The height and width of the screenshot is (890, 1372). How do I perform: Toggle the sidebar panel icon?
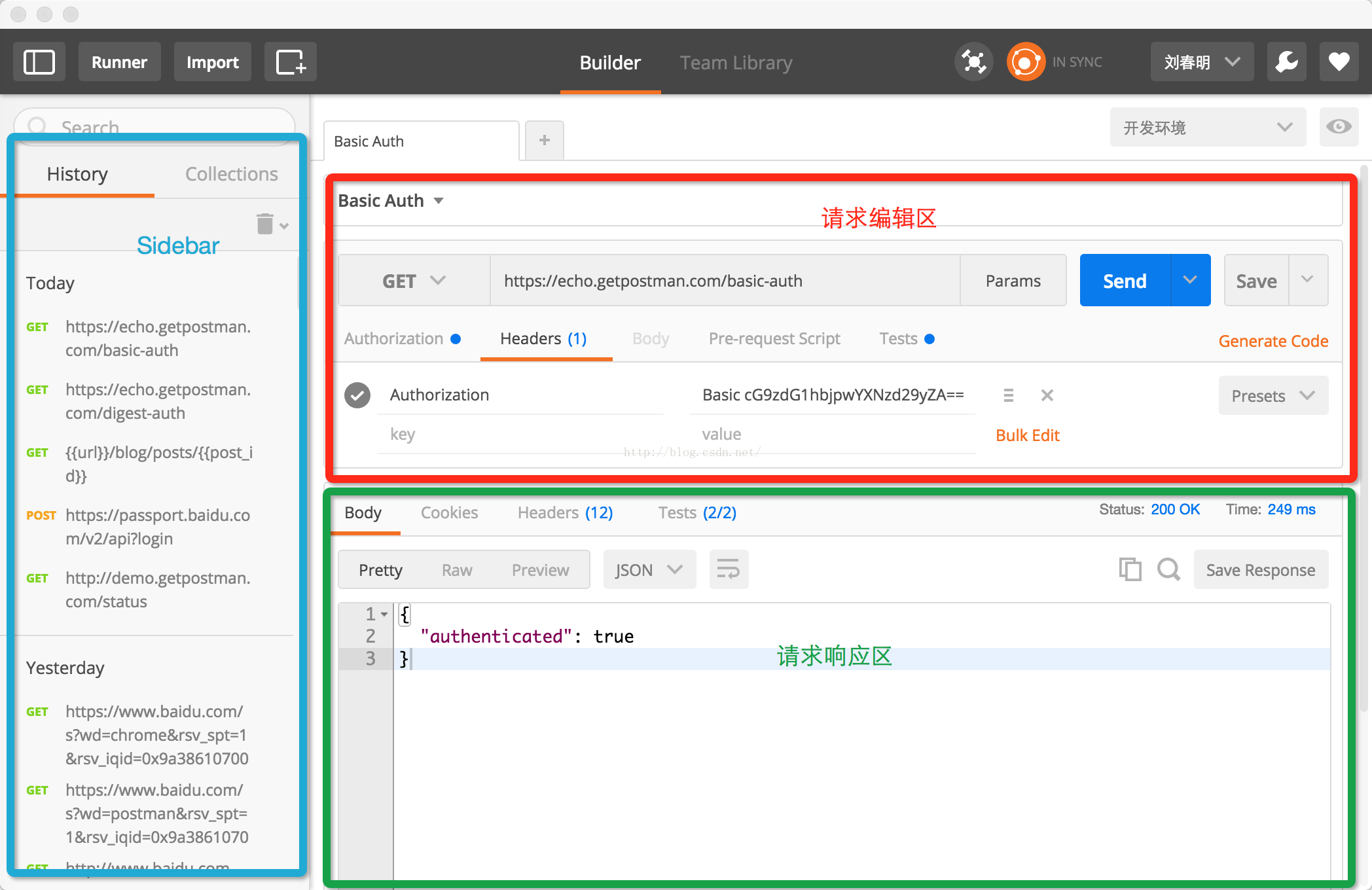pos(39,62)
